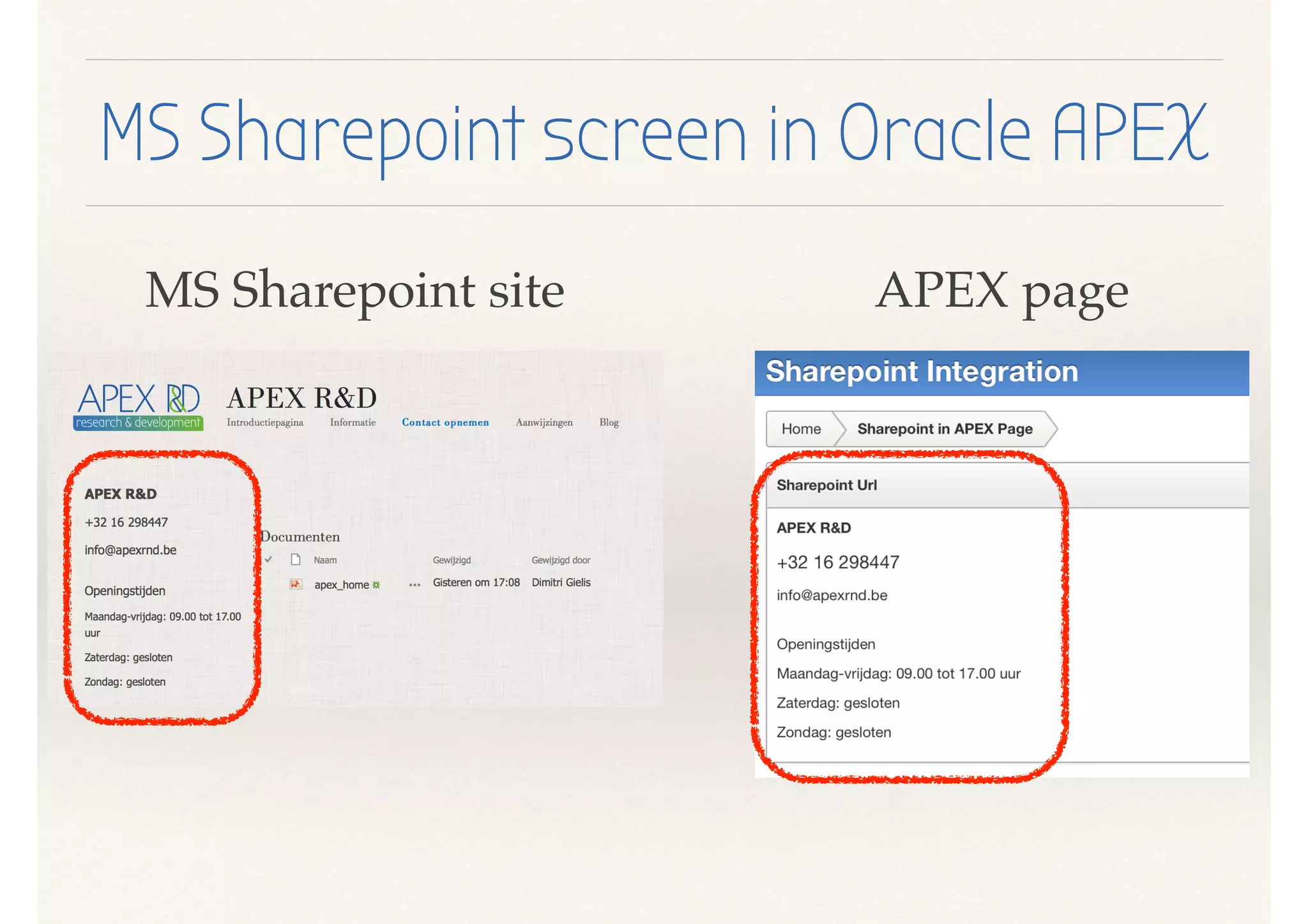Screen dimensions: 1308x924
Task: Sort documents by Gewijzigd column
Action: pyautogui.click(x=452, y=560)
